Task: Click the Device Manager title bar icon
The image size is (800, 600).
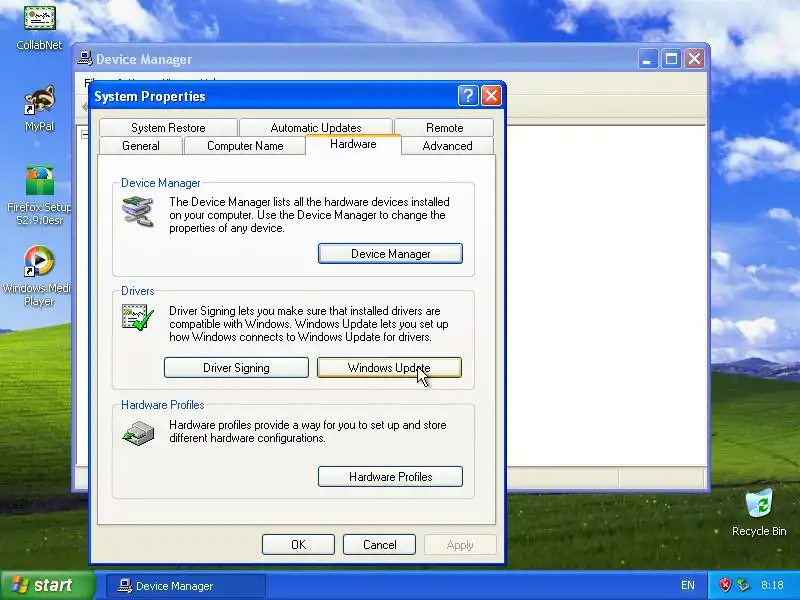Action: click(85, 59)
